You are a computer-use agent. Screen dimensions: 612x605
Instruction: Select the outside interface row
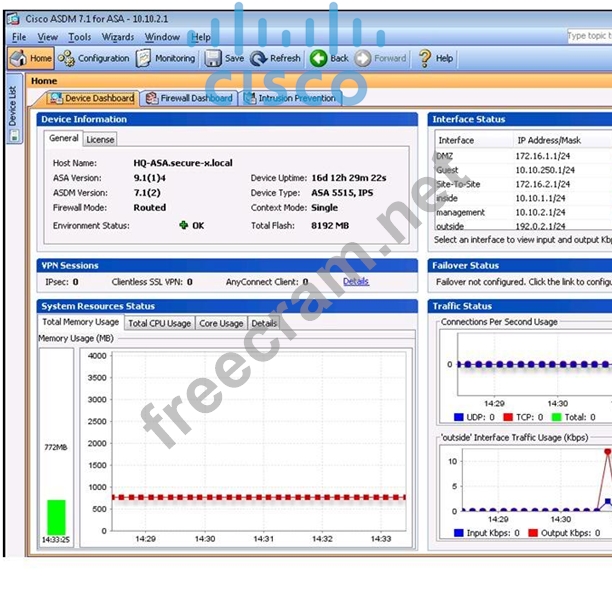451,227
